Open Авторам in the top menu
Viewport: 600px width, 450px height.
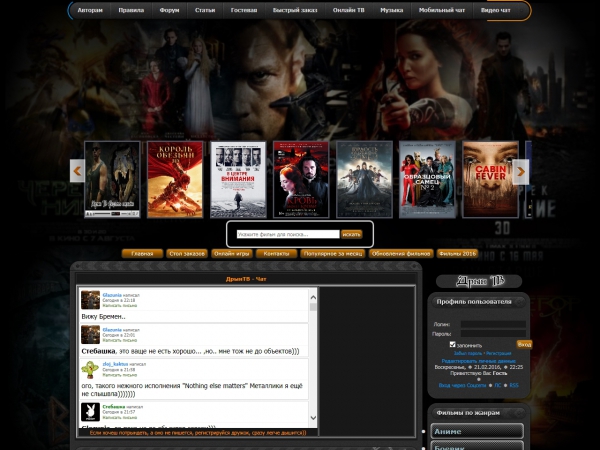coord(90,10)
